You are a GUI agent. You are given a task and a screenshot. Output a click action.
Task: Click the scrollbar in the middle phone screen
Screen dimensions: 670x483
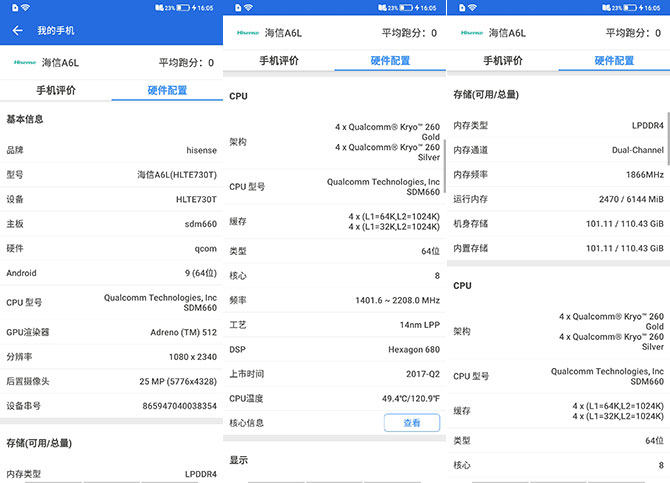[x=444, y=166]
